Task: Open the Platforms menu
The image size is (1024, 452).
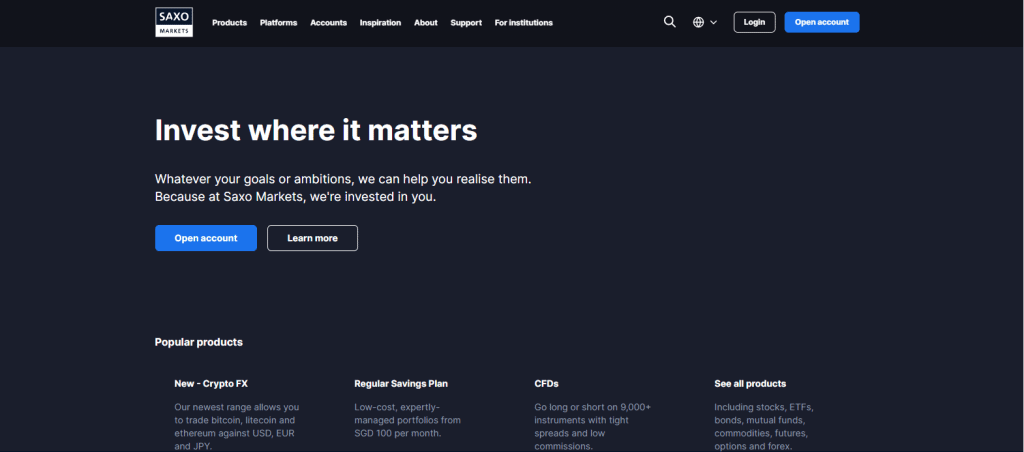Action: pos(278,22)
